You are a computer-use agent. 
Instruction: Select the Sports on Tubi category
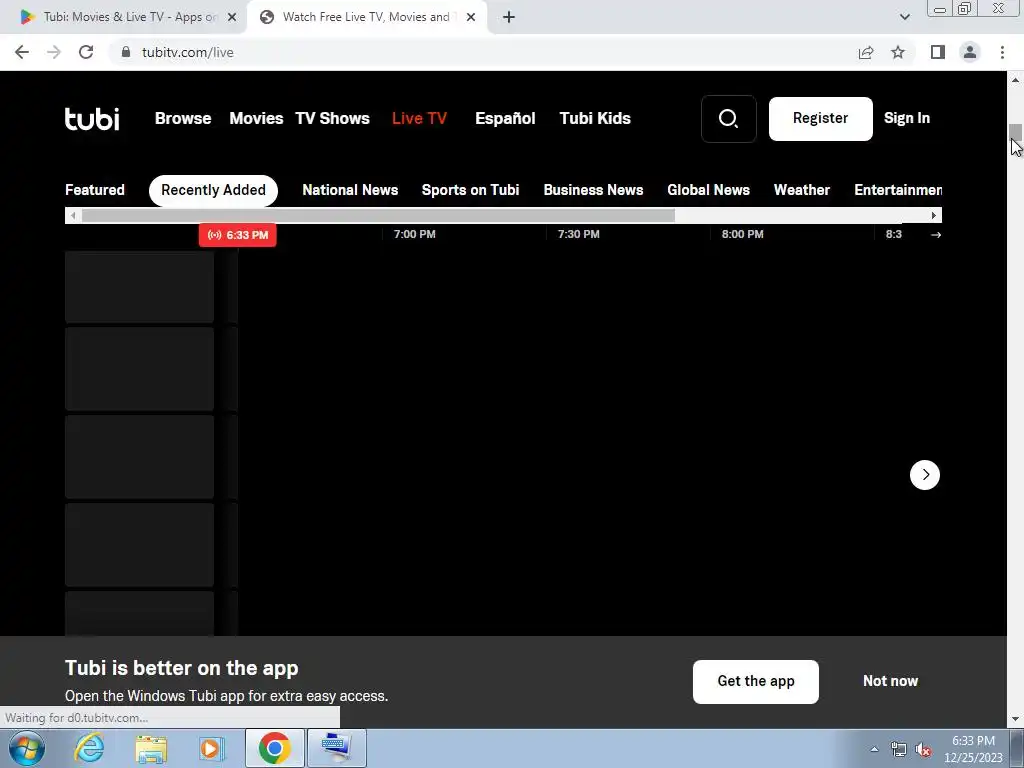[x=470, y=190]
